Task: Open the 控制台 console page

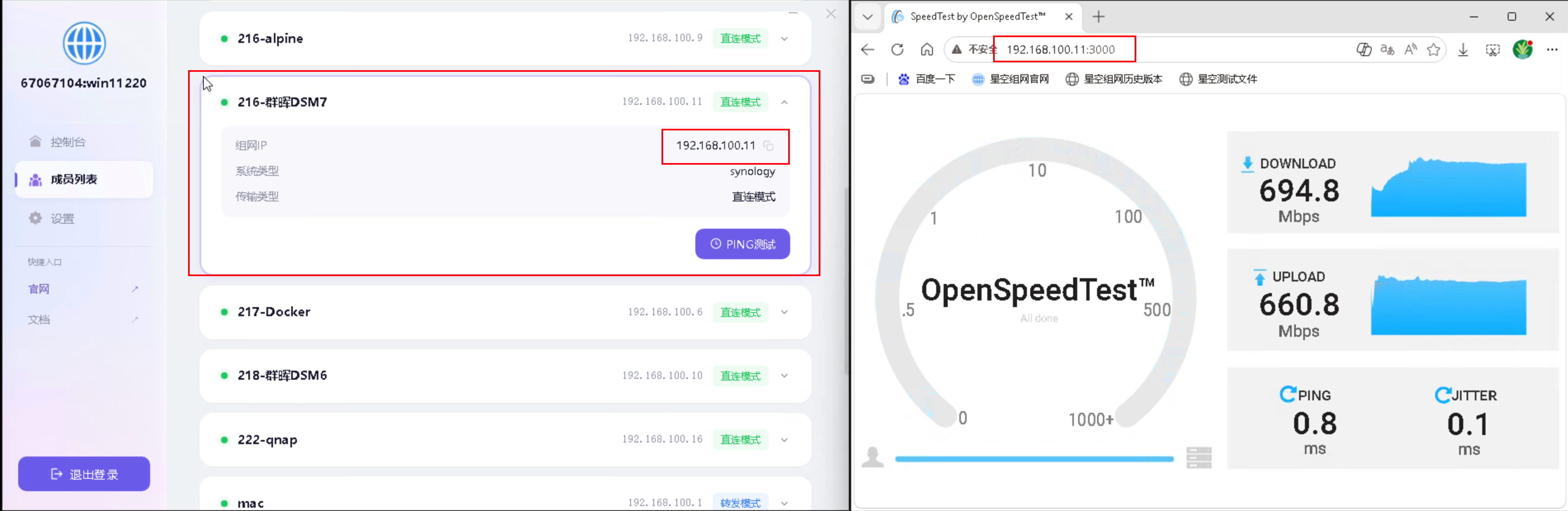Action: point(84,142)
